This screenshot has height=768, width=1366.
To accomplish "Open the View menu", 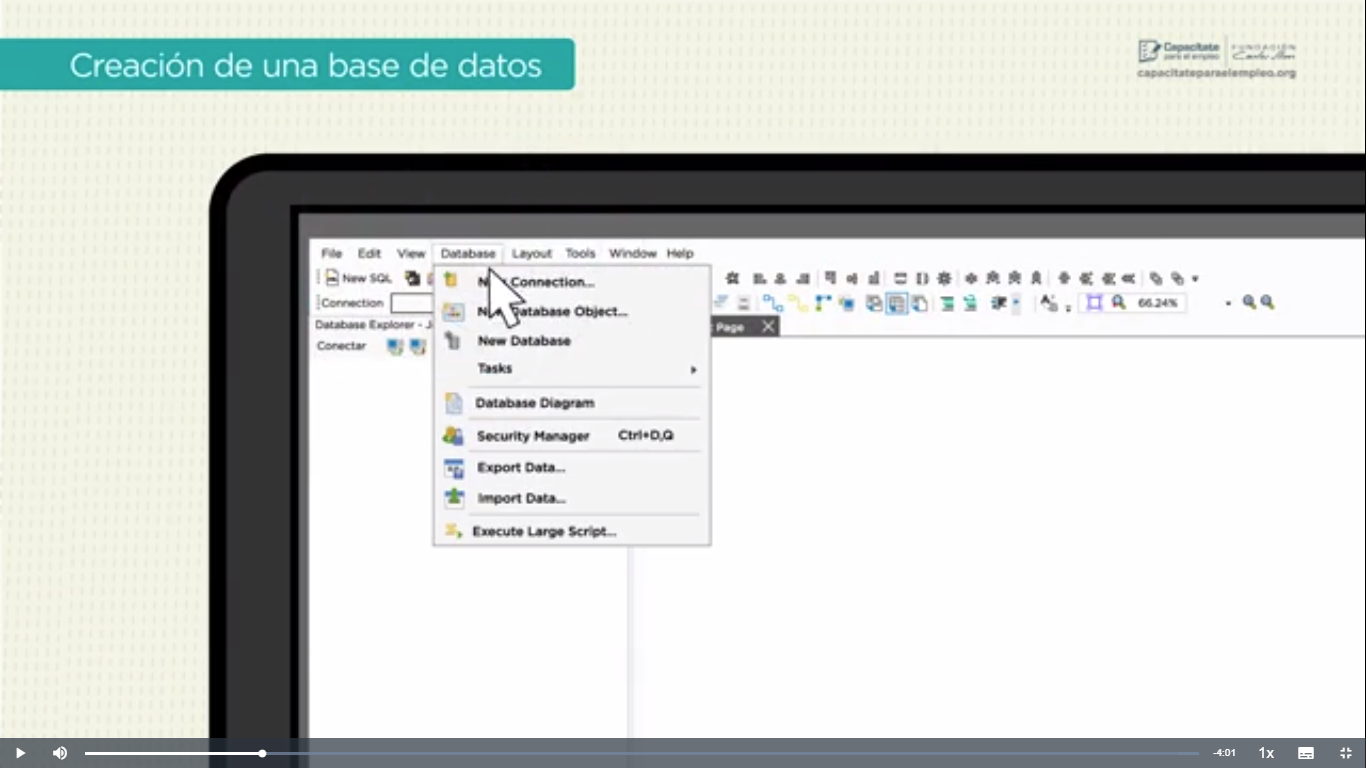I will 411,254.
